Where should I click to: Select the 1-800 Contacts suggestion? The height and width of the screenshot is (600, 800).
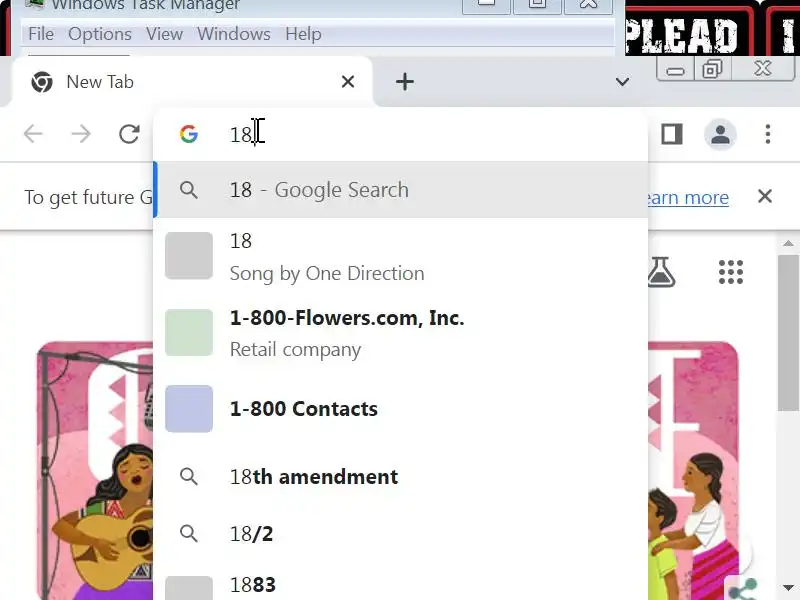pyautogui.click(x=401, y=409)
